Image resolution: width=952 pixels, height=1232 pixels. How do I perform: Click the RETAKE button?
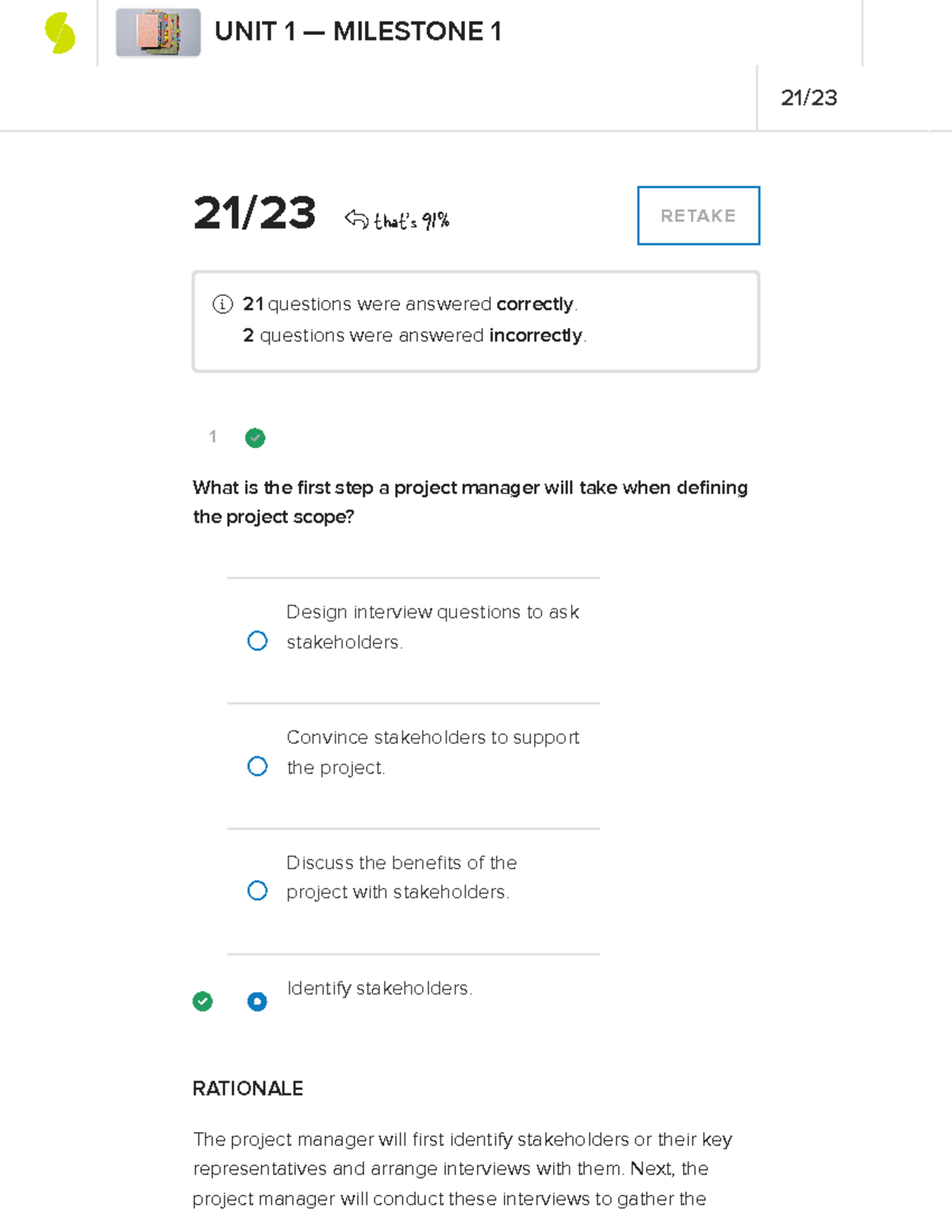click(697, 215)
